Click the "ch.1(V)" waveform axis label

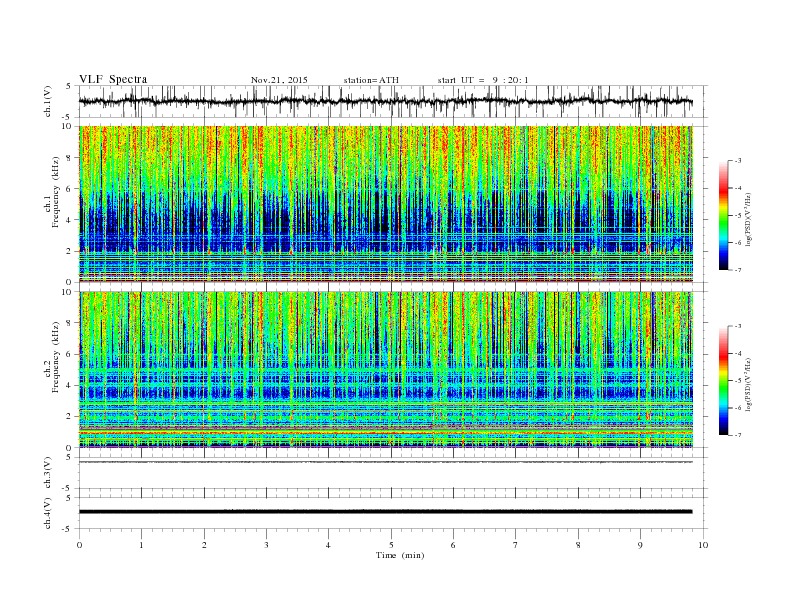48,101
